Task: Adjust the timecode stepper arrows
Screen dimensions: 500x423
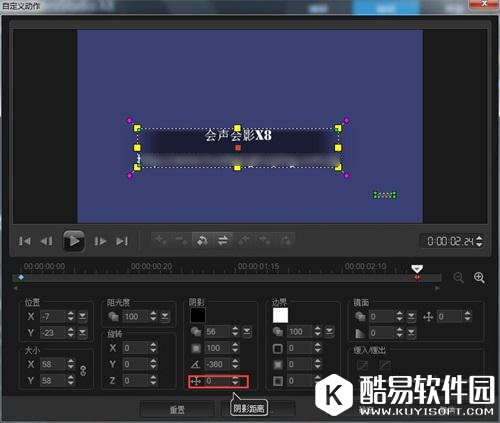Action: point(479,241)
